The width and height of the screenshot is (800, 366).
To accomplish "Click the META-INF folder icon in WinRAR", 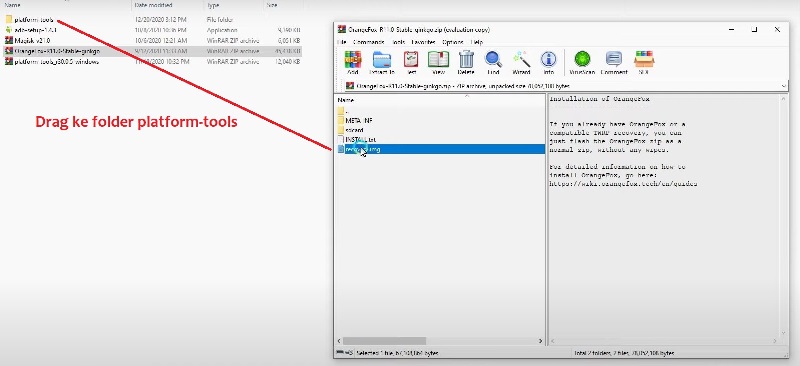I will point(341,120).
